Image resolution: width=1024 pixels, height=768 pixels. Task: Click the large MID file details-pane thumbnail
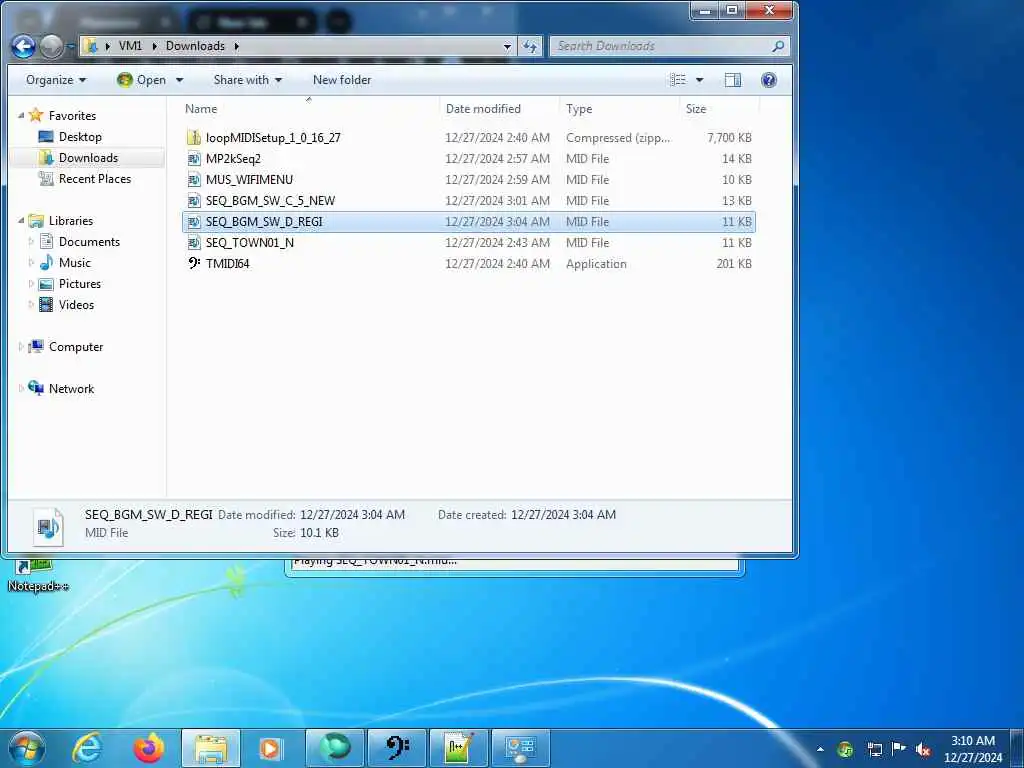48,526
